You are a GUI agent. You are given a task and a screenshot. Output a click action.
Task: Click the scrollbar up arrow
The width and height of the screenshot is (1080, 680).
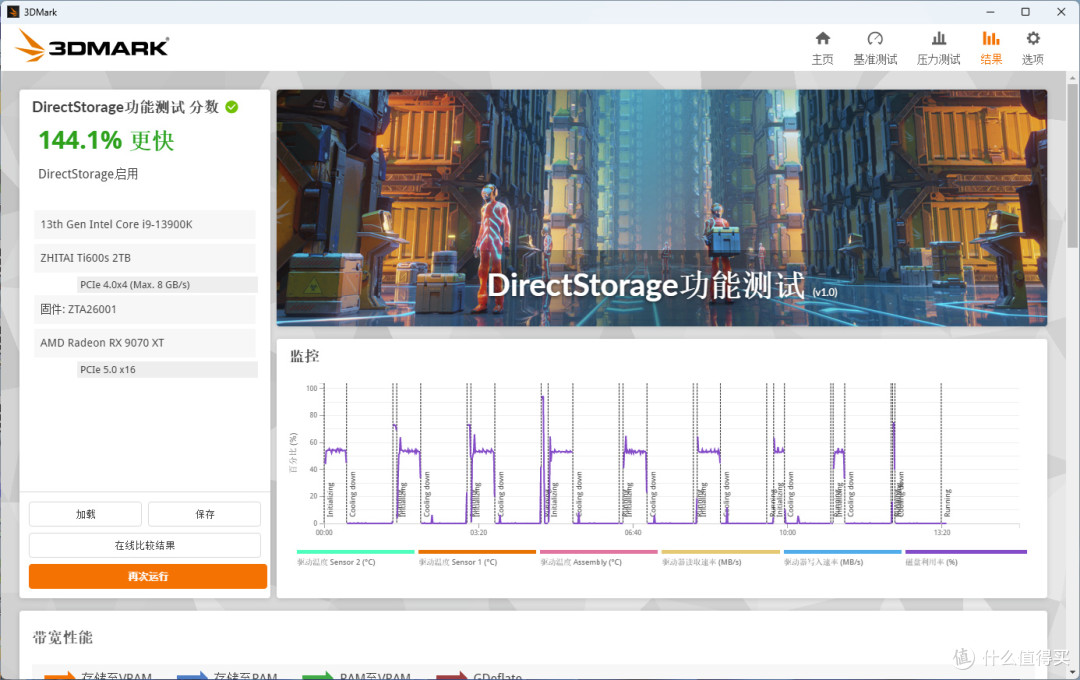(1072, 78)
